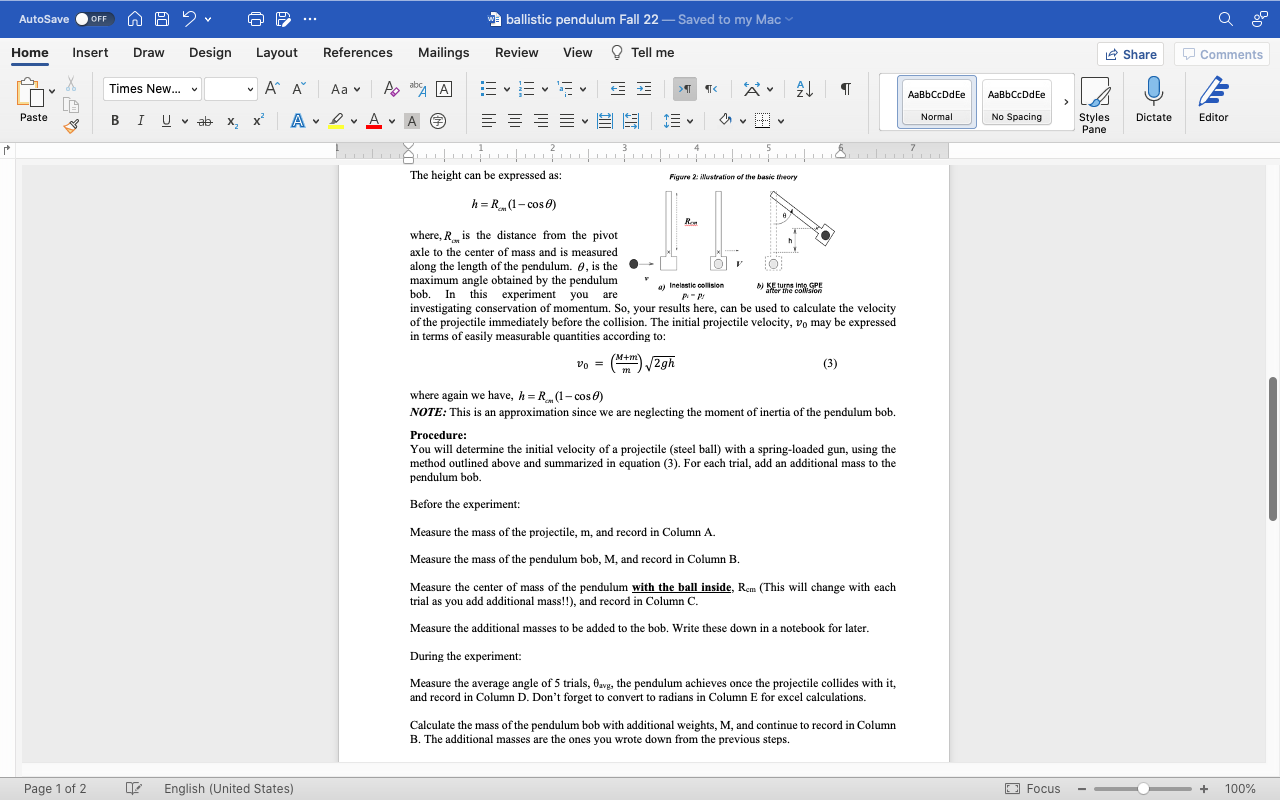This screenshot has height=800, width=1280.
Task: Click English (United States) language
Action: 229,789
